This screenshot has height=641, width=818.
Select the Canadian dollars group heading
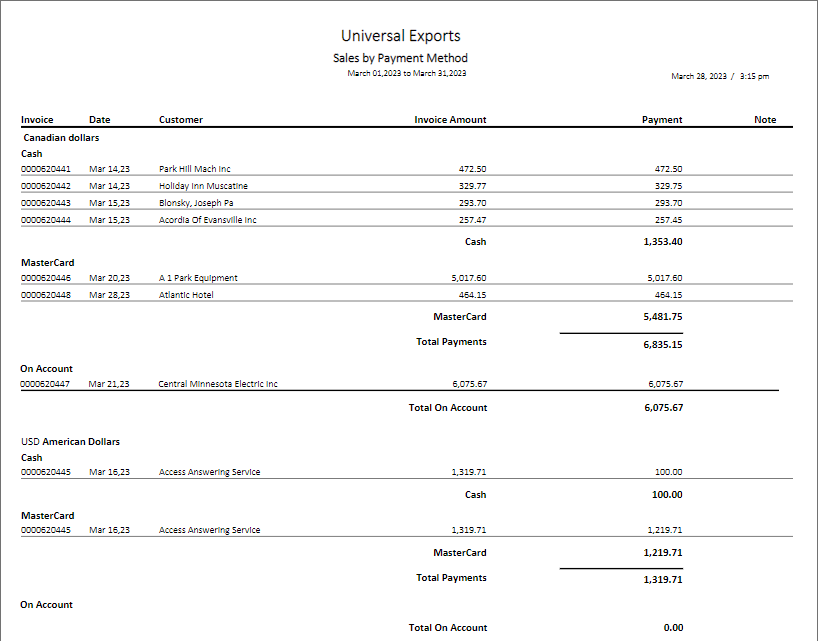point(61,138)
